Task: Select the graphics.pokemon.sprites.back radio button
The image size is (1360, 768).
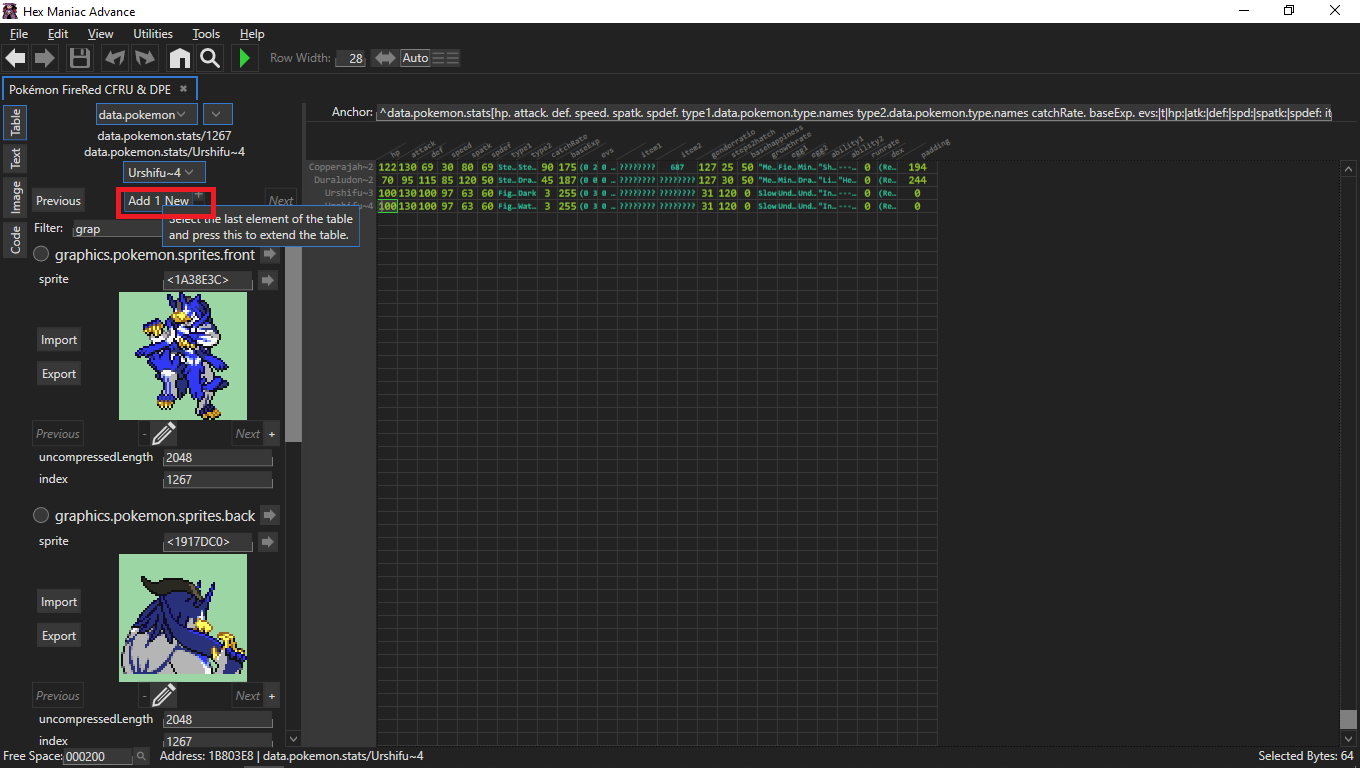Action: pyautogui.click(x=42, y=516)
